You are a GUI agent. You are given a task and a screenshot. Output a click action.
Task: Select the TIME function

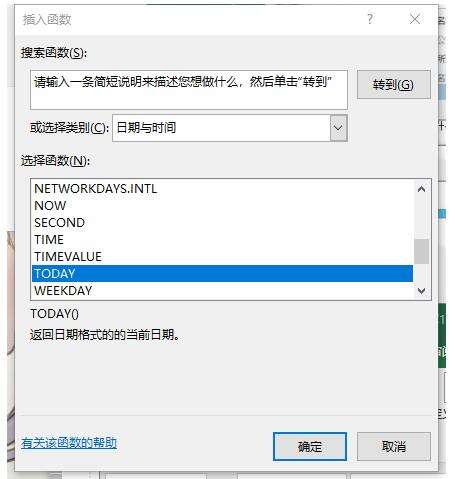click(x=222, y=240)
